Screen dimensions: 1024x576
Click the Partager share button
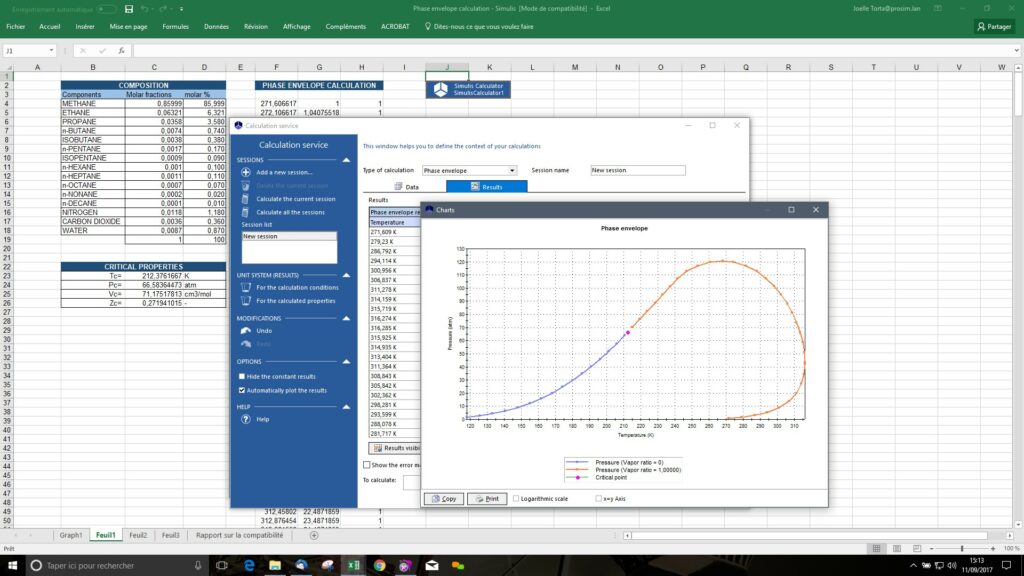[x=995, y=27]
